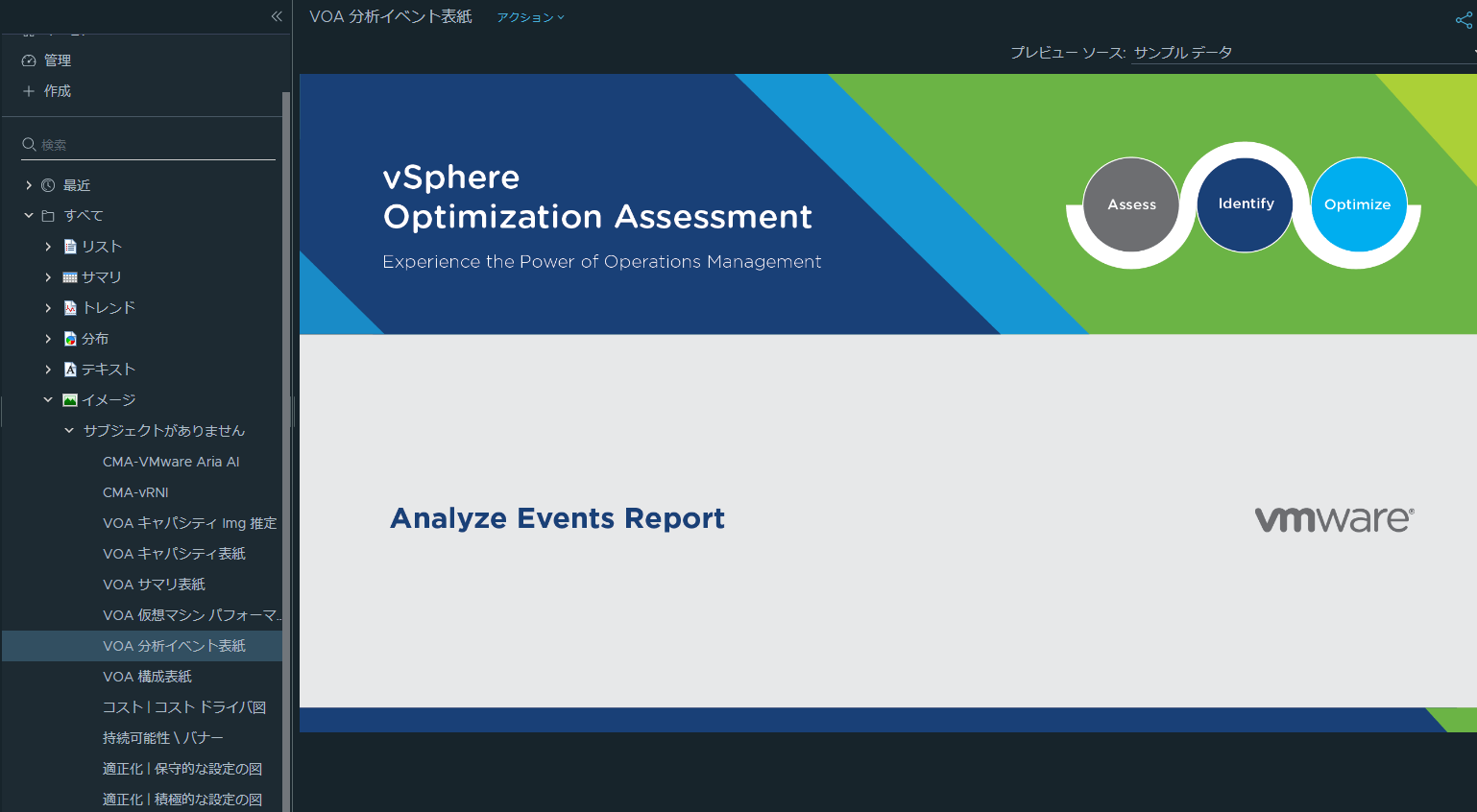The height and width of the screenshot is (812, 1477).
Task: Select VOA 仮想マシン パフォーマ item
Action: [x=191, y=615]
